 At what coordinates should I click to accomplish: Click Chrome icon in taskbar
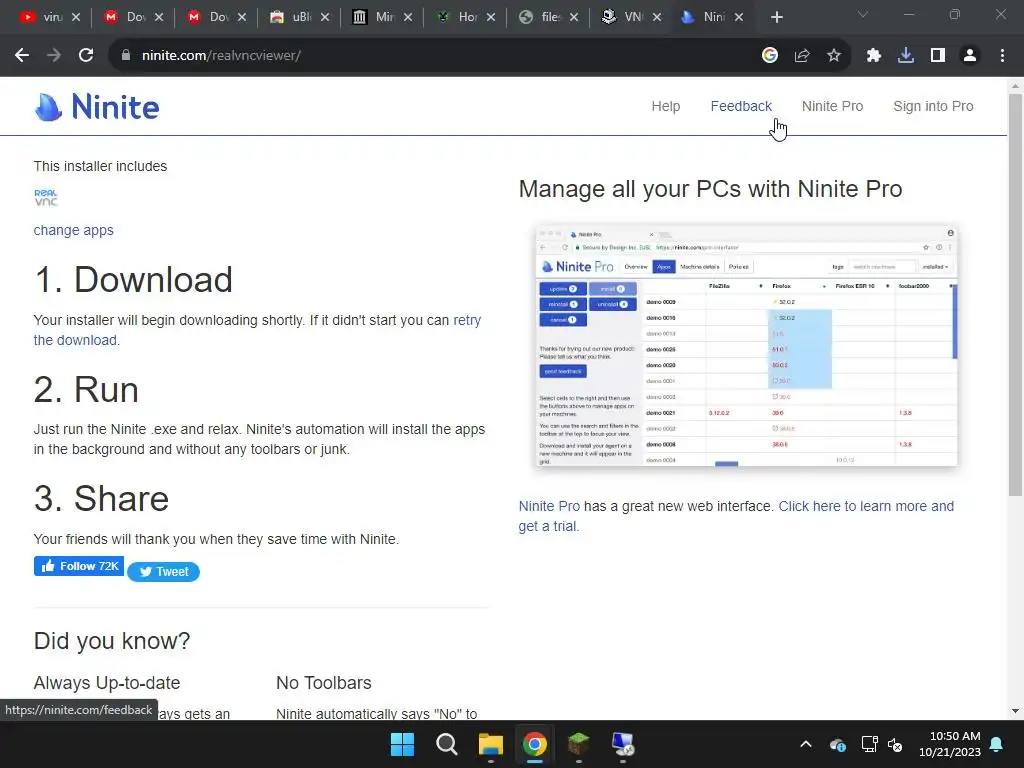coord(534,744)
